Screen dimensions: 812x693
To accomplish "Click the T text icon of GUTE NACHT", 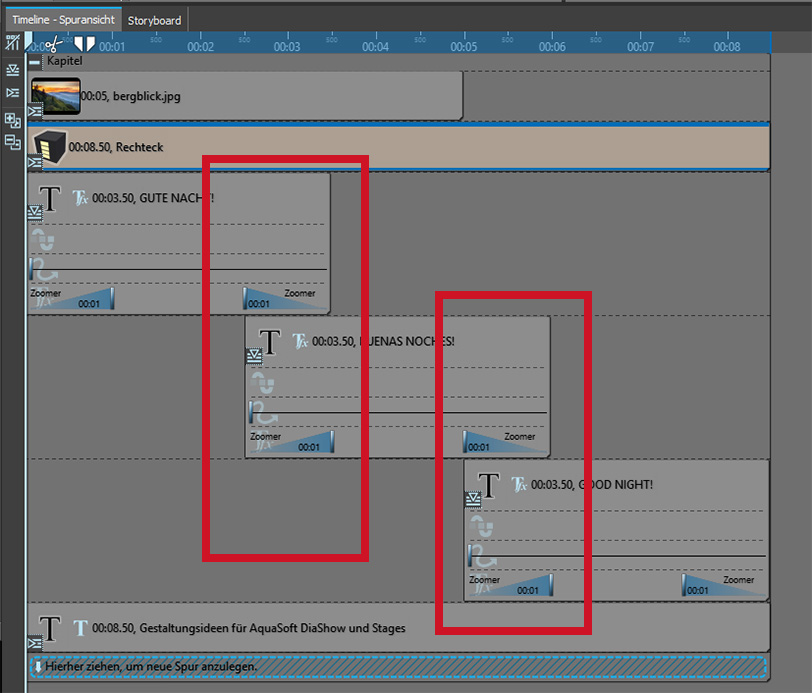I will pos(50,199).
